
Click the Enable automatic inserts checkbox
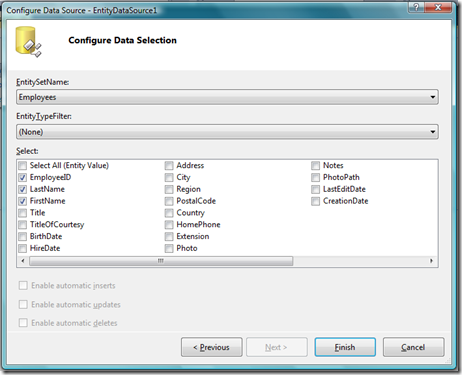click(23, 286)
